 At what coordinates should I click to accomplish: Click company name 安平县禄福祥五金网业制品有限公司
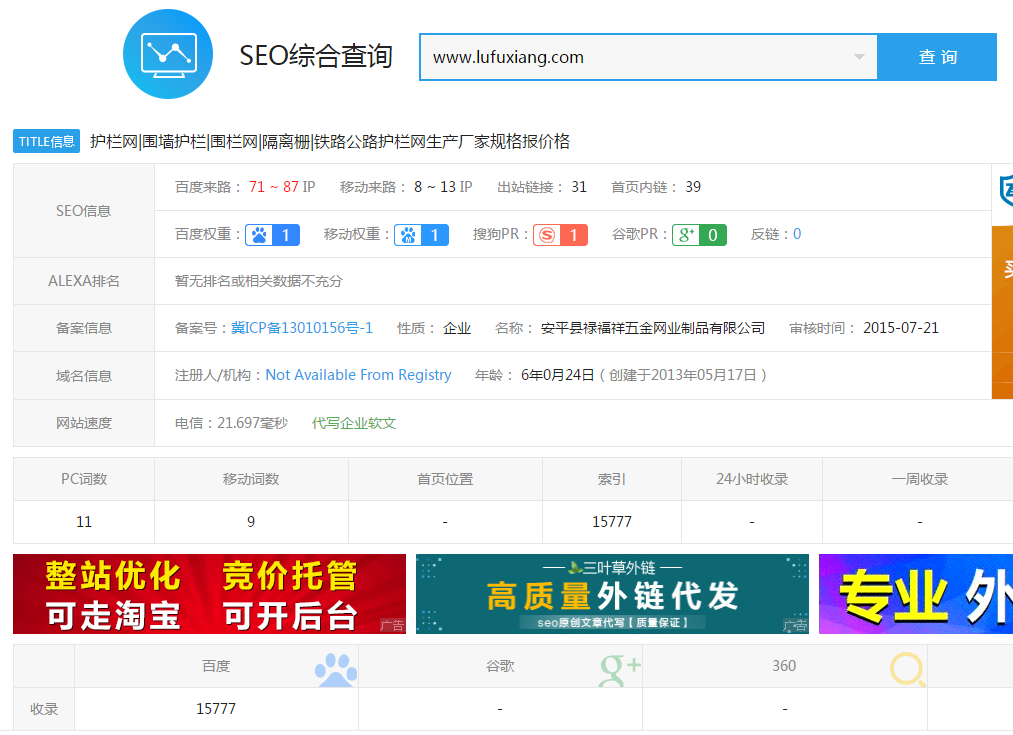pyautogui.click(x=653, y=328)
